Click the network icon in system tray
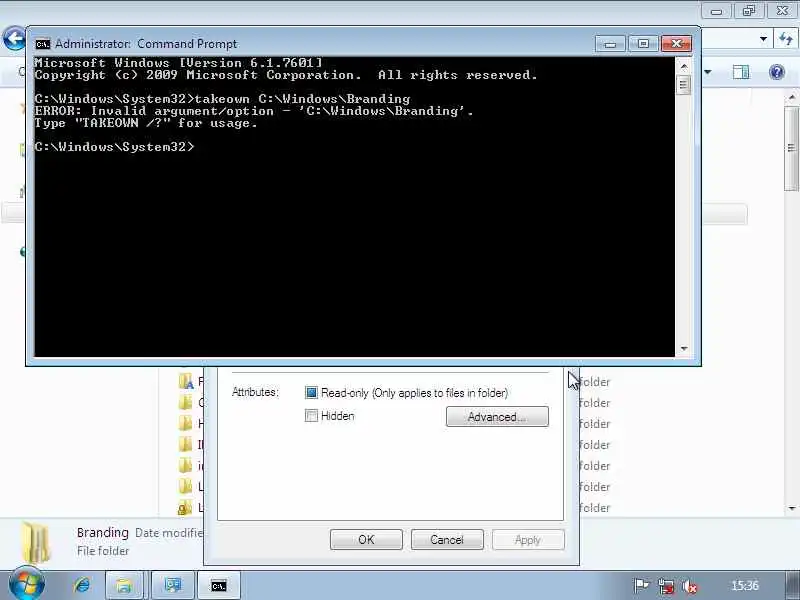This screenshot has width=800, height=600. [x=666, y=586]
